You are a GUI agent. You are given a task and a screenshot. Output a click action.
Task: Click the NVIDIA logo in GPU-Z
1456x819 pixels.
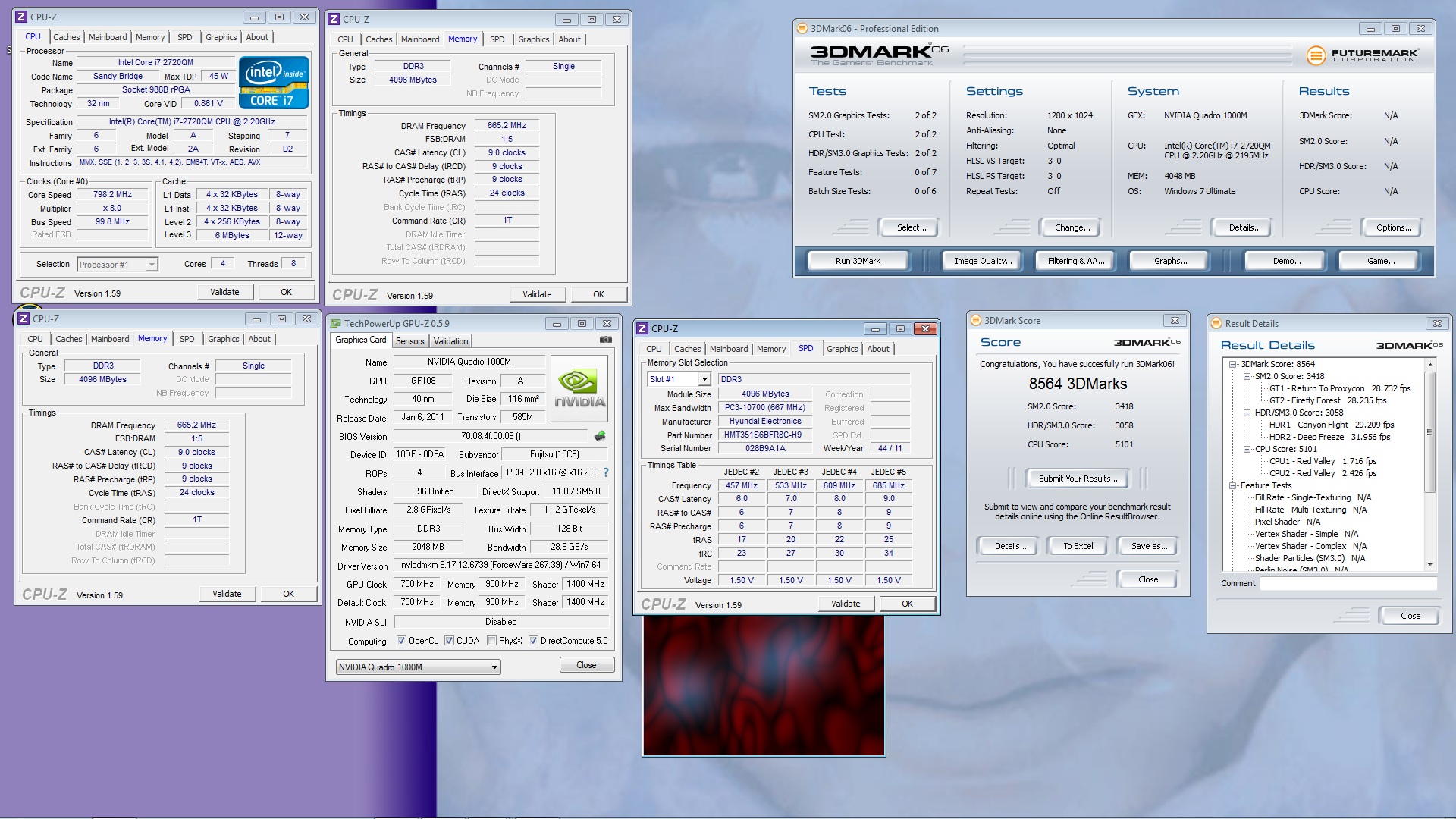(x=579, y=389)
